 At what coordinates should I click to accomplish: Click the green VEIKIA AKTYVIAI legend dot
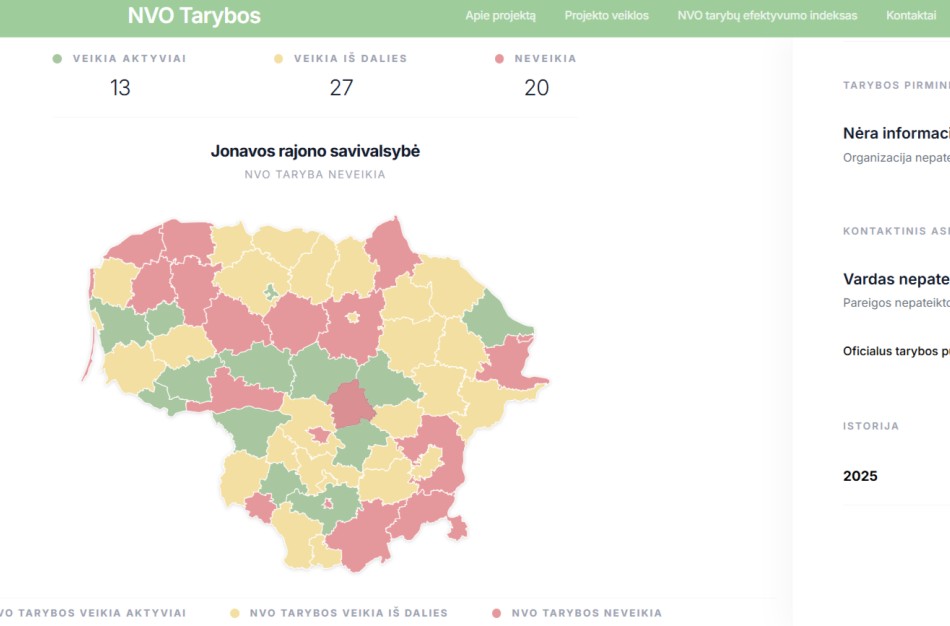click(58, 58)
